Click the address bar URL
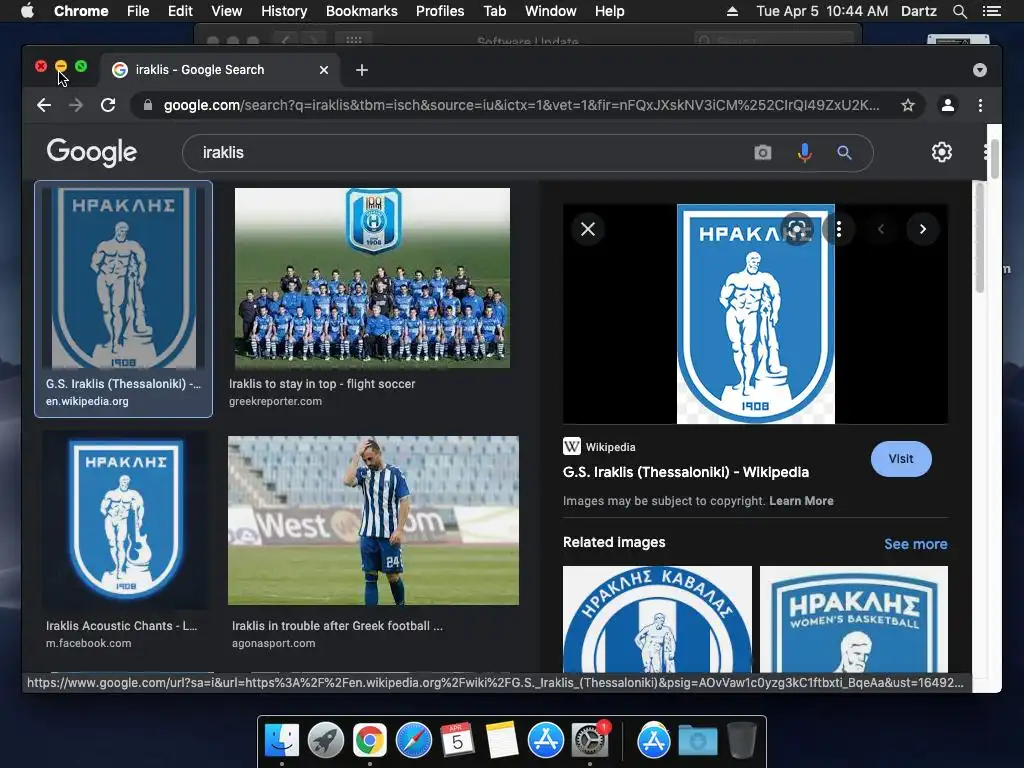 521,105
